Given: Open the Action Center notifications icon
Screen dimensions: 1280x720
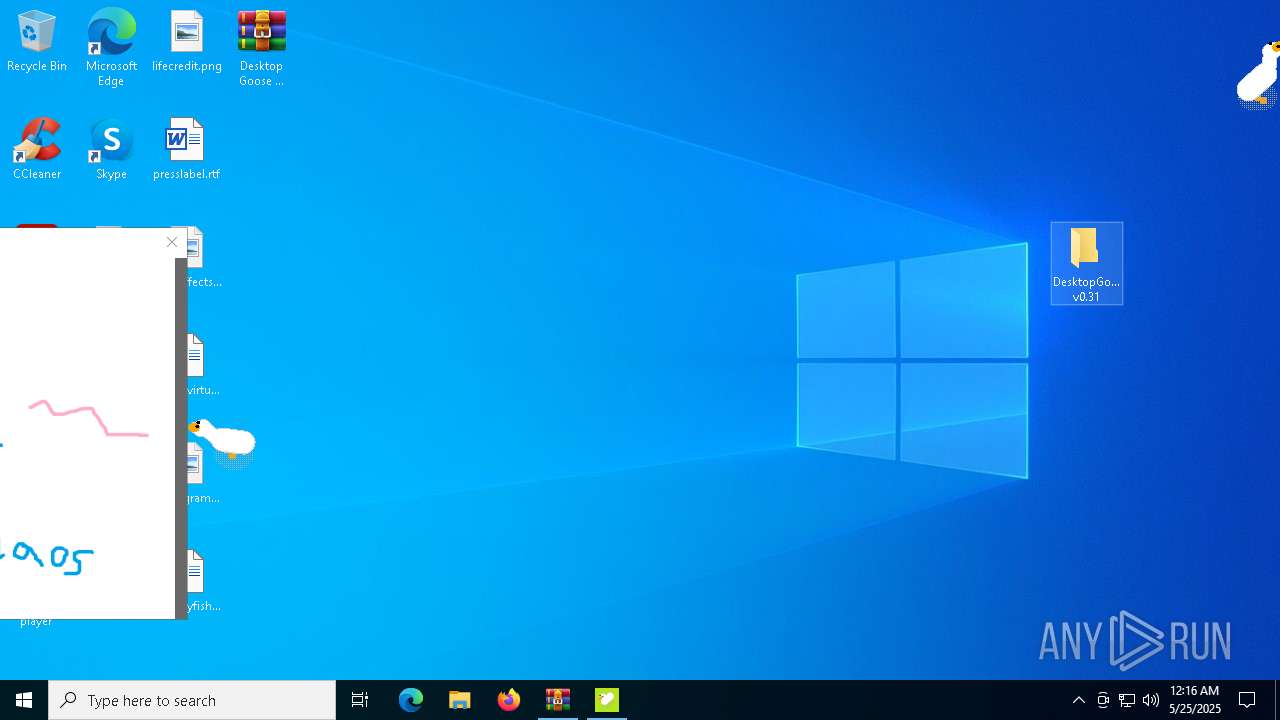Looking at the screenshot, I should click(x=1248, y=700).
